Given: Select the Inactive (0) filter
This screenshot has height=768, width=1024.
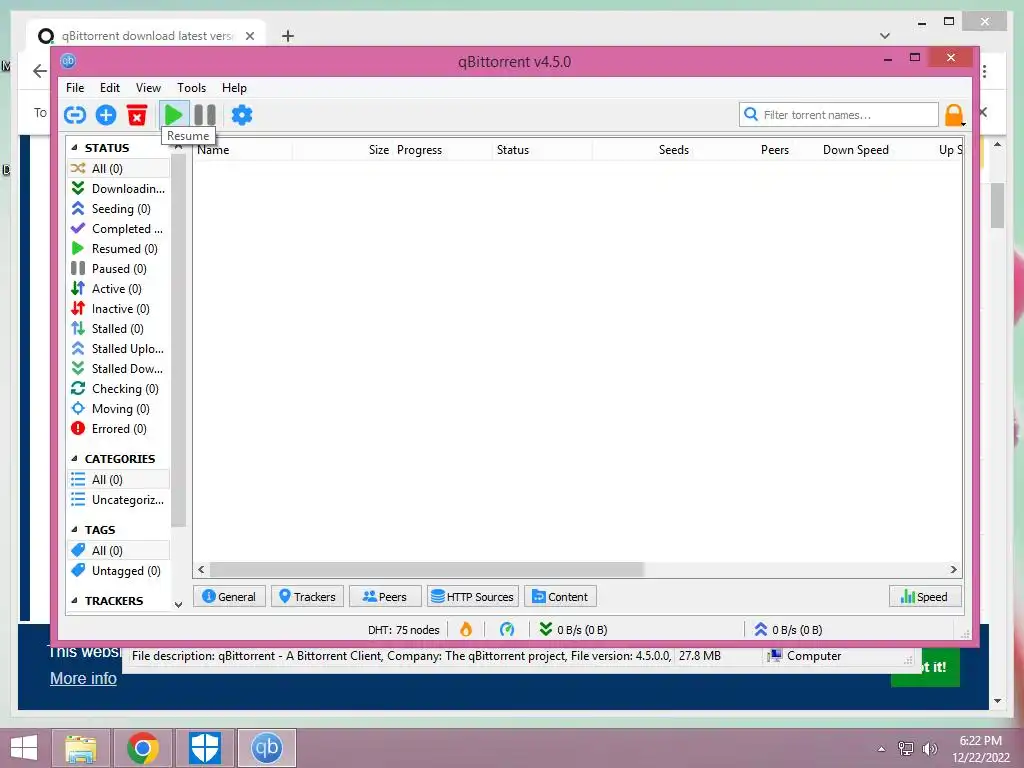Looking at the screenshot, I should [118, 309].
